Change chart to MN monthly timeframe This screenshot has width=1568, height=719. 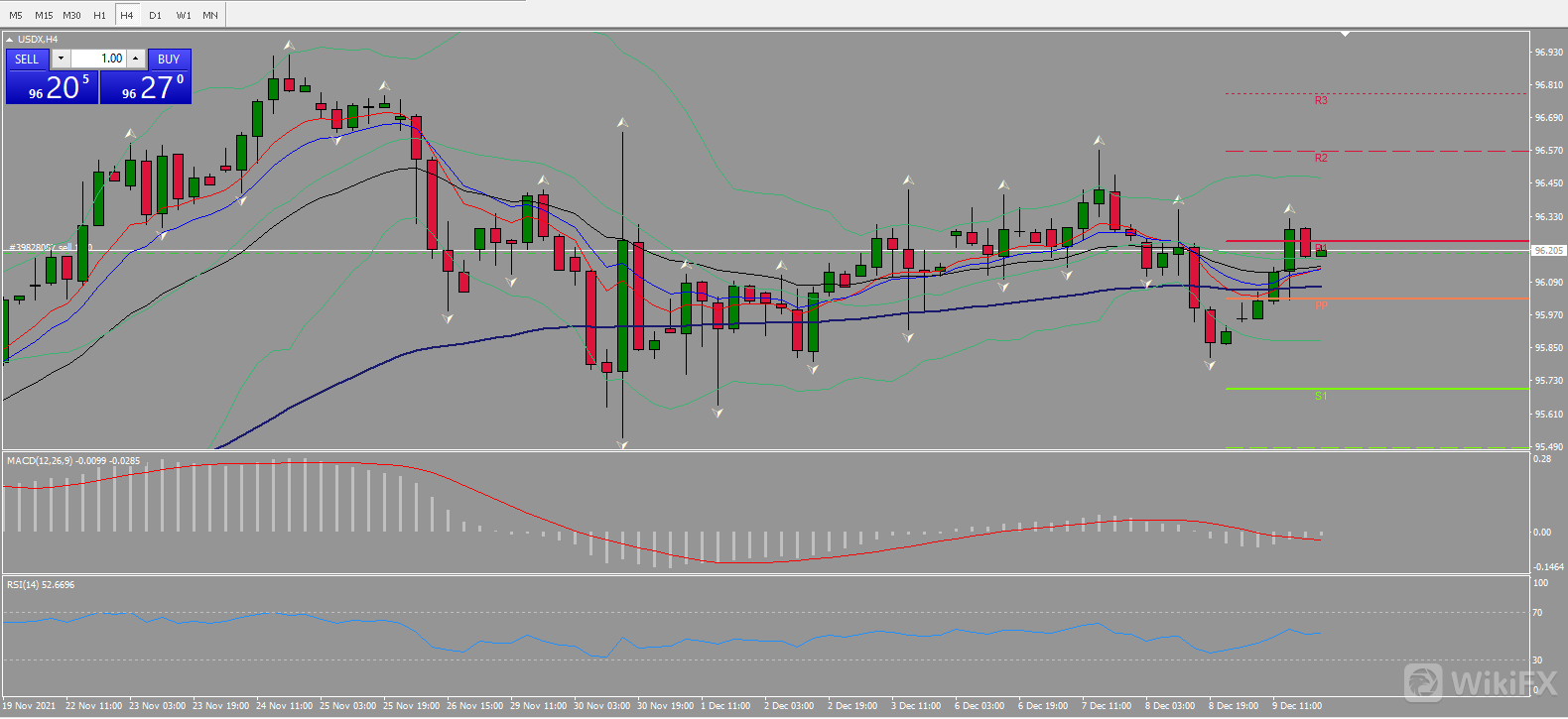tap(210, 15)
